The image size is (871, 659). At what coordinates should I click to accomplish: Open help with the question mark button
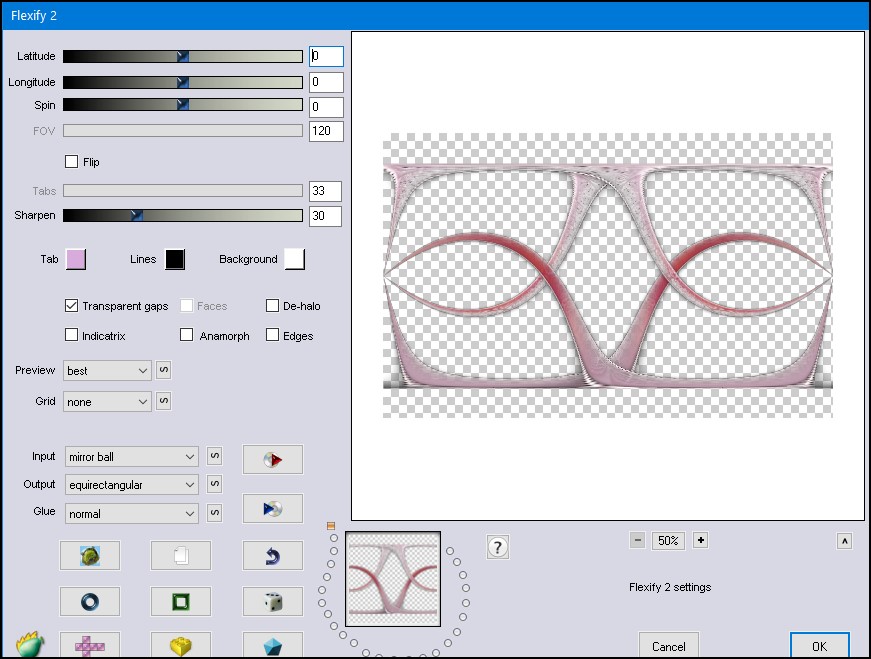click(498, 547)
